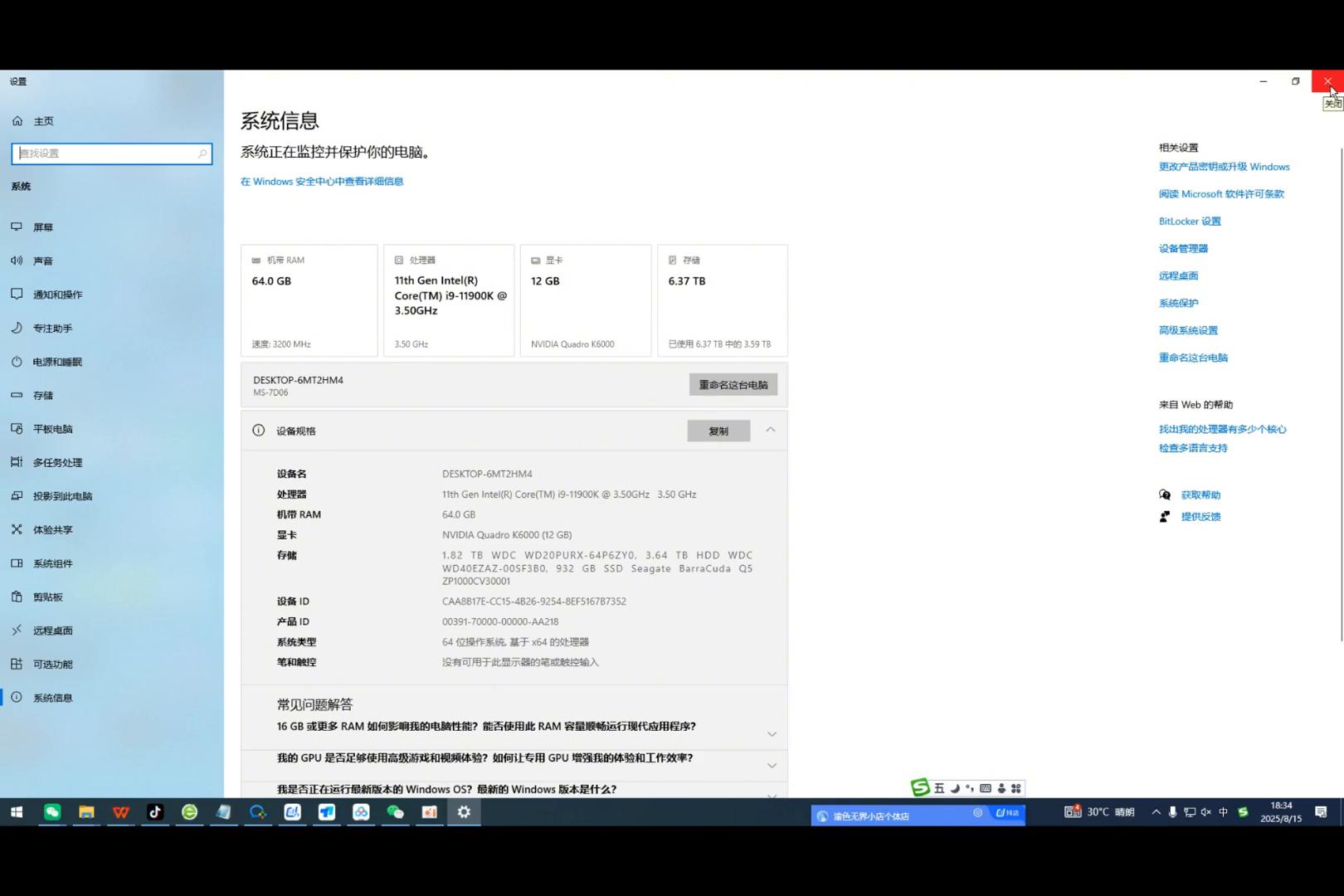Click the 剪贴板 clipboard icon
The height and width of the screenshot is (896, 1344).
[x=17, y=597]
